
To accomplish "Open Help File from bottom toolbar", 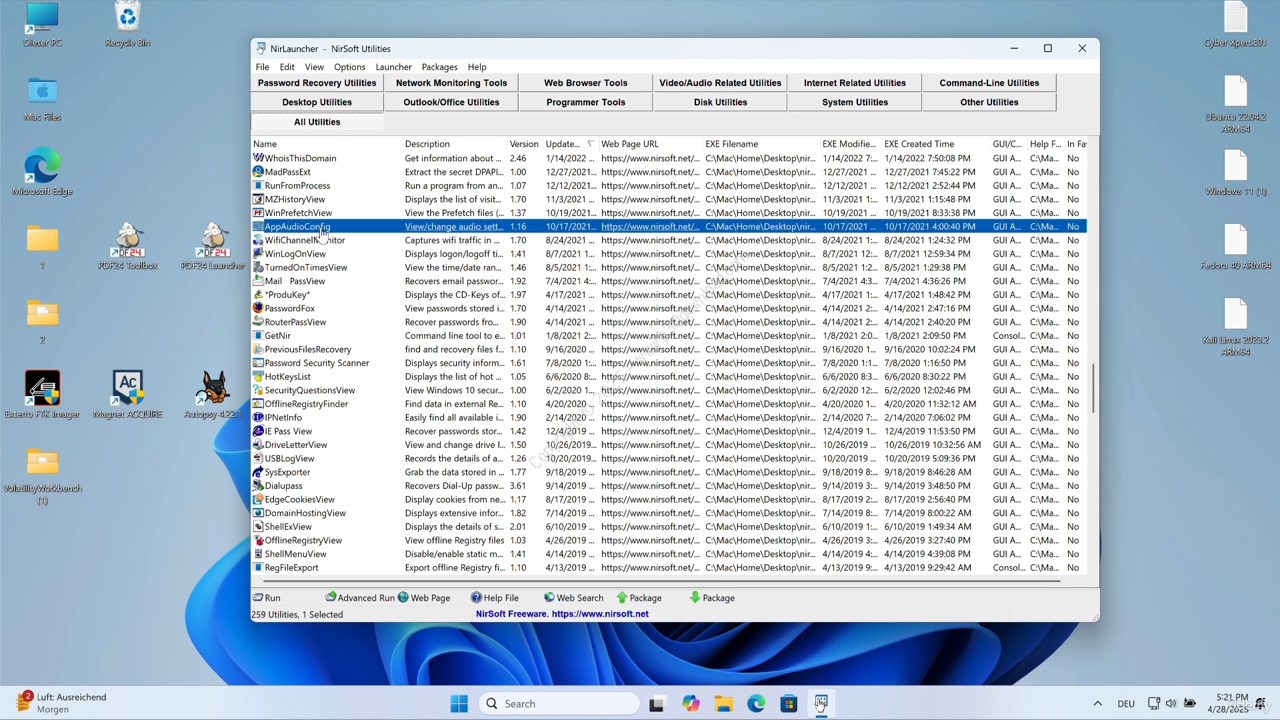I will (x=495, y=598).
